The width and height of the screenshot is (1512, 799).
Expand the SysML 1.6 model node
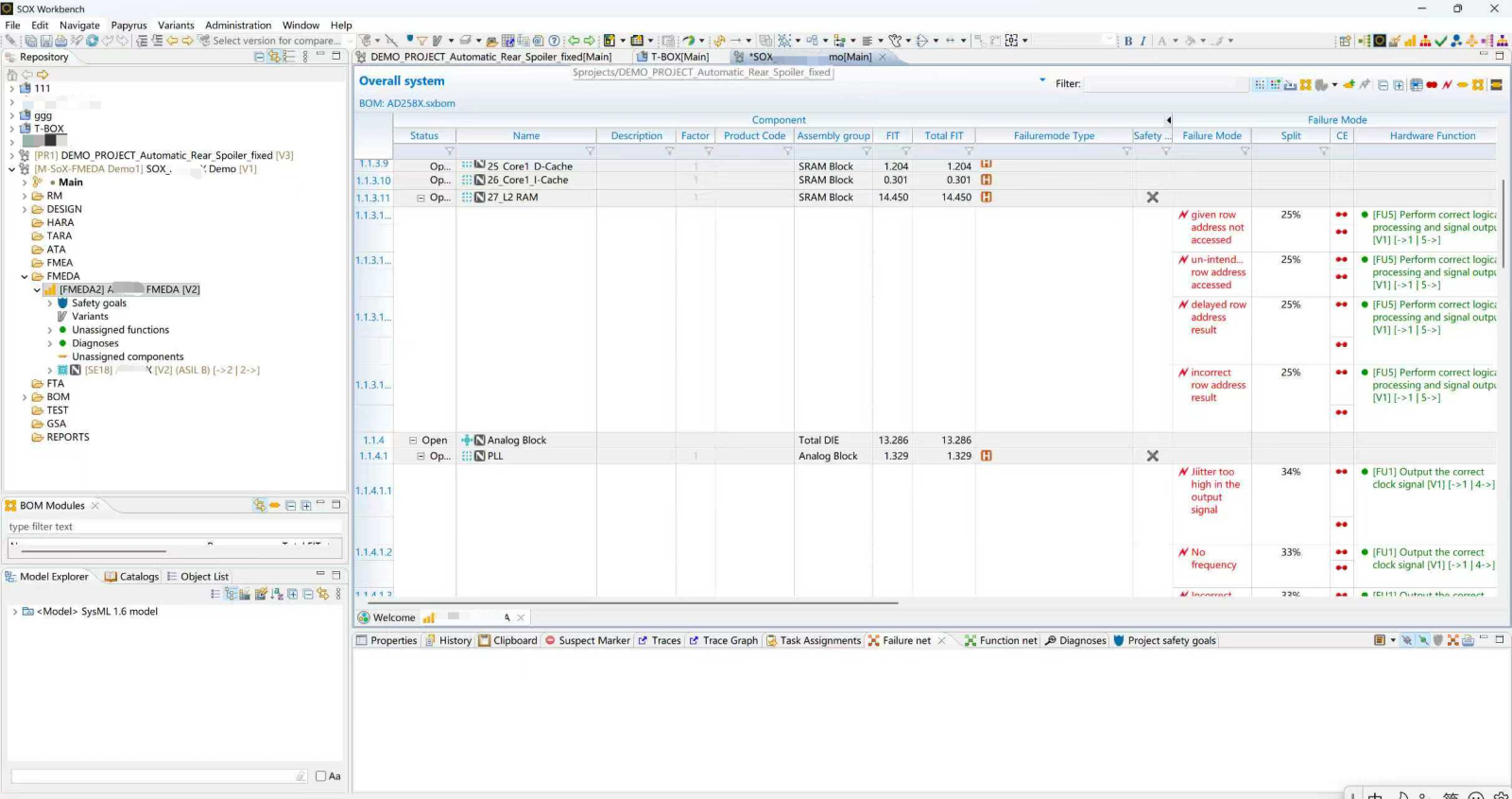(14, 612)
